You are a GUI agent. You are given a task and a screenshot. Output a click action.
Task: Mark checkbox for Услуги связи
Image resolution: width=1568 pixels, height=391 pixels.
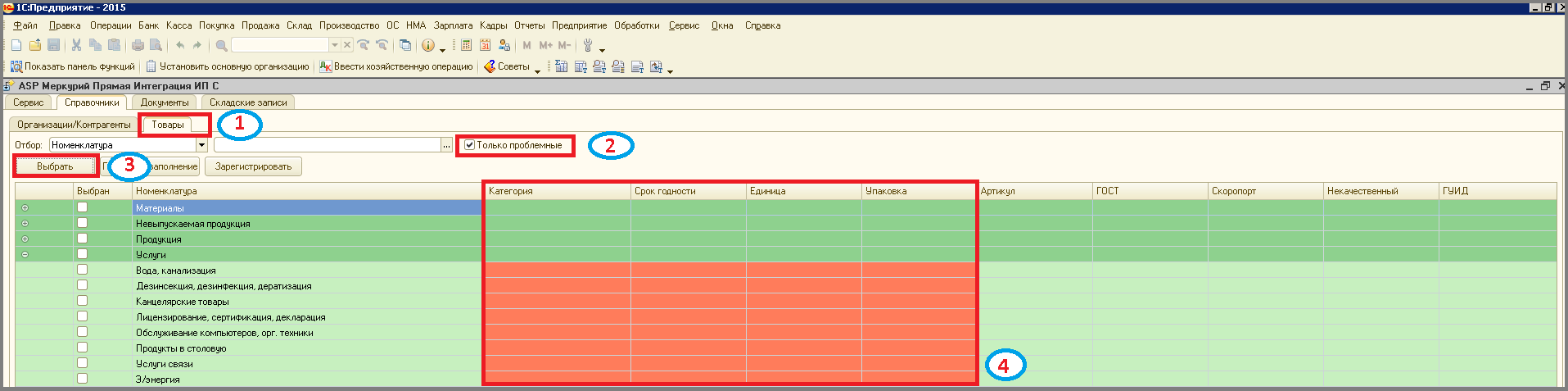click(x=82, y=363)
